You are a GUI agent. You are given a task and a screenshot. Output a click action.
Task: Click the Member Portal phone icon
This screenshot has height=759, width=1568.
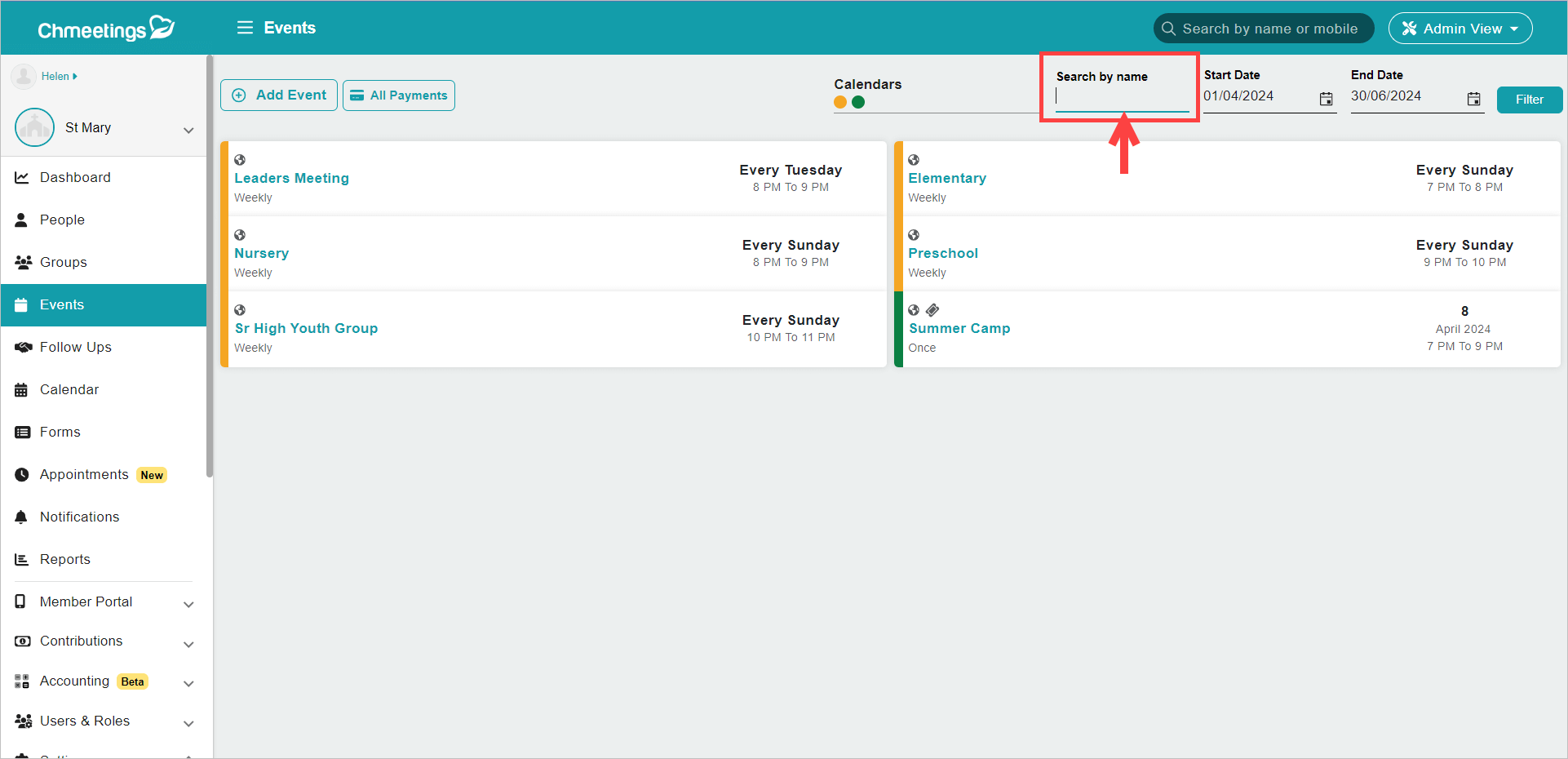point(20,601)
